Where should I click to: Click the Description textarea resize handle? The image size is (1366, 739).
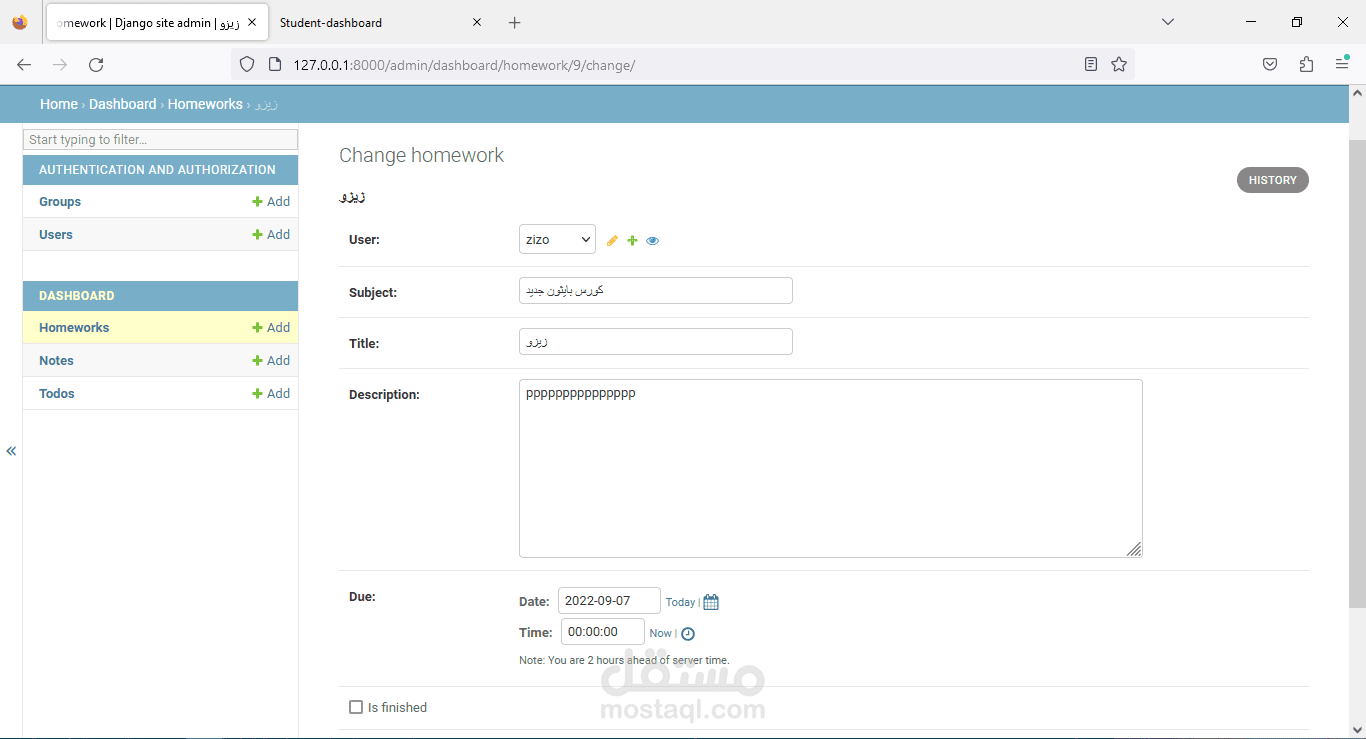click(x=1134, y=549)
